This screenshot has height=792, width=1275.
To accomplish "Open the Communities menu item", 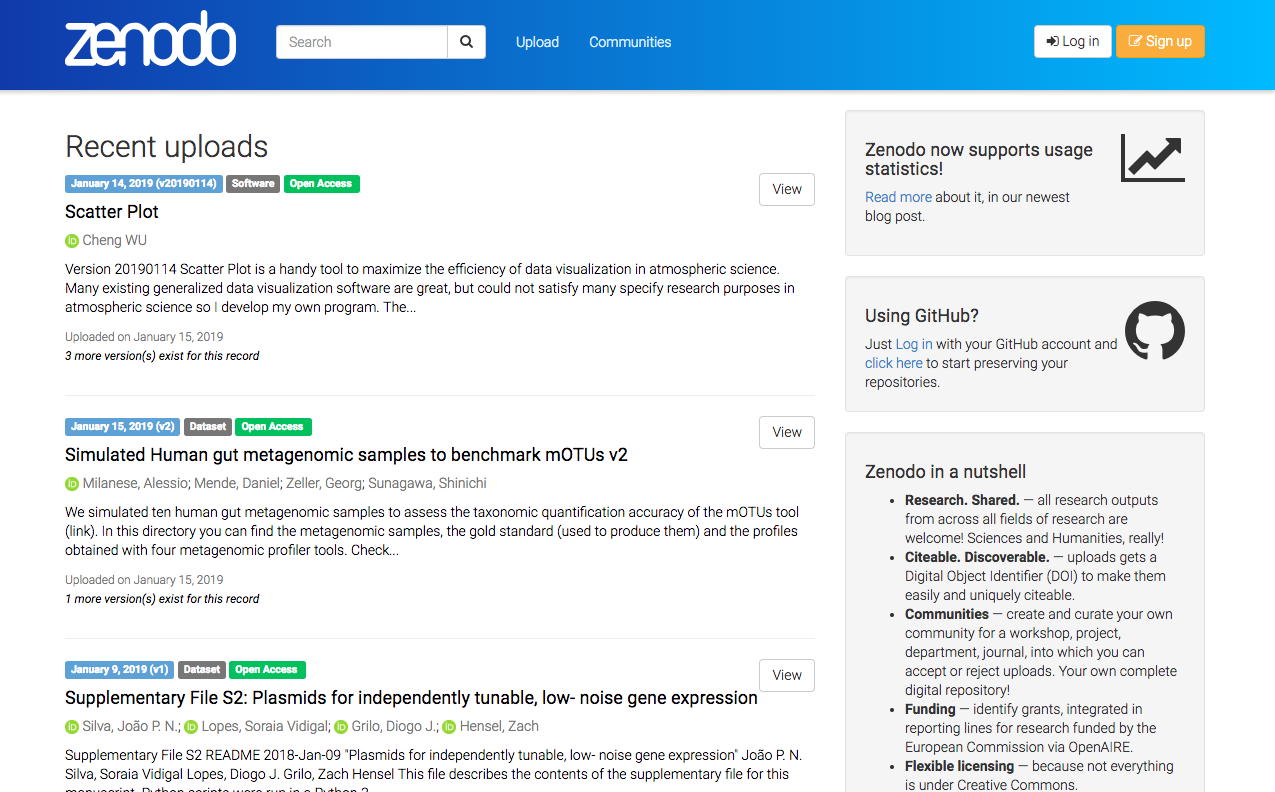I will pyautogui.click(x=630, y=42).
